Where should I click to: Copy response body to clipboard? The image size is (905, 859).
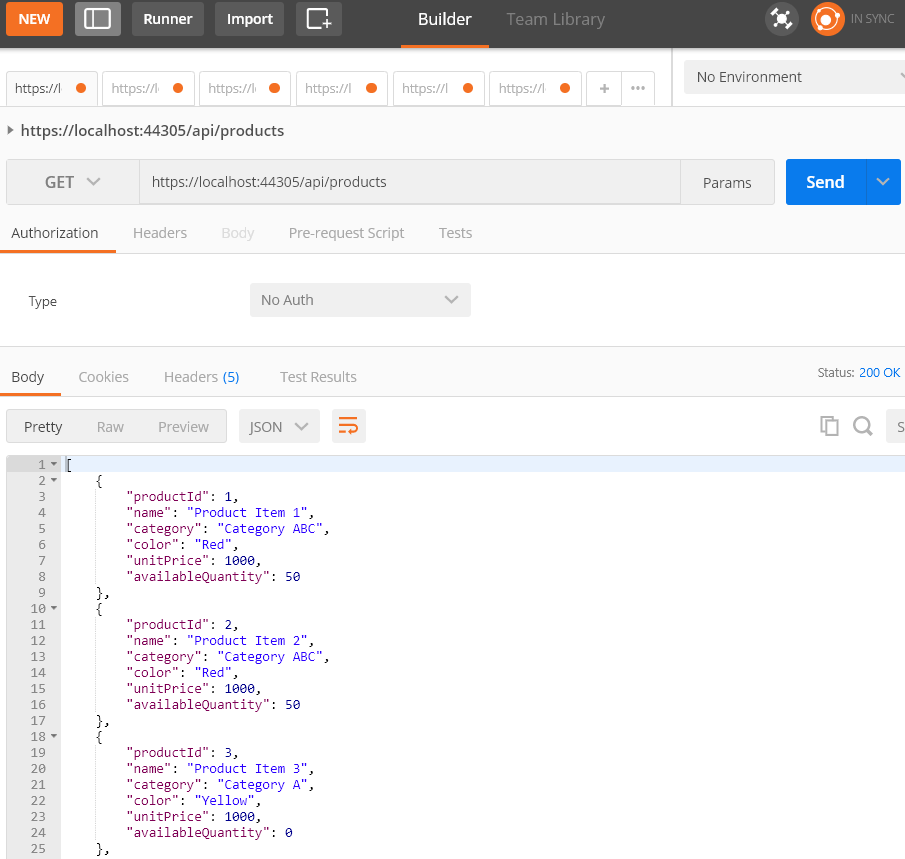click(829, 426)
